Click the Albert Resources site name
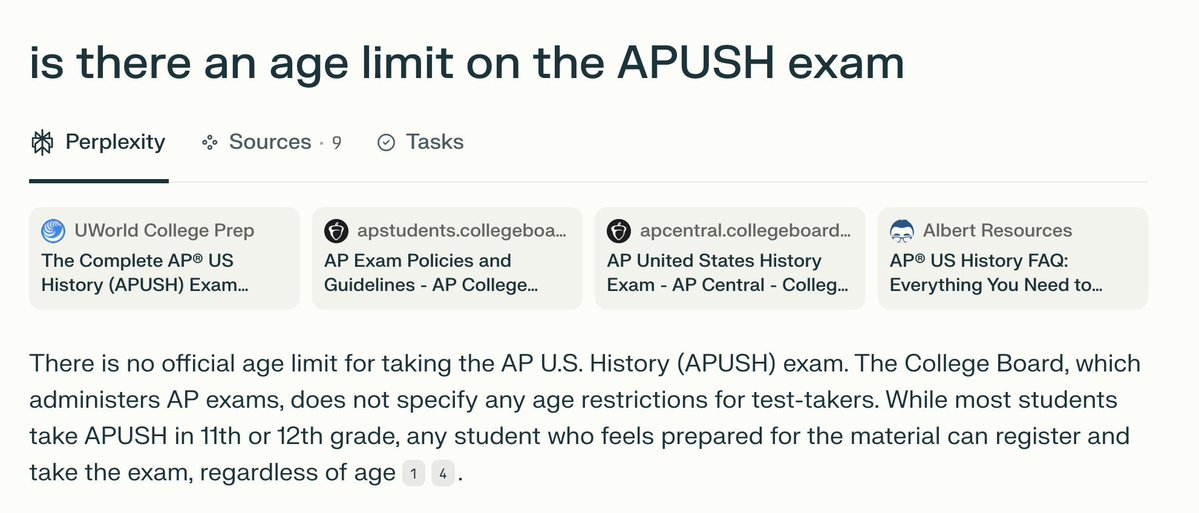Screen dimensions: 1199x513 997,231
